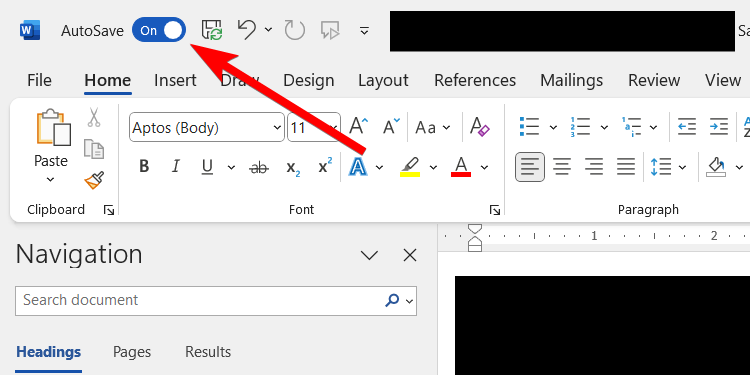Click the Shading paint bucket icon
Viewport: 750px width, 375px height.
[x=716, y=167]
